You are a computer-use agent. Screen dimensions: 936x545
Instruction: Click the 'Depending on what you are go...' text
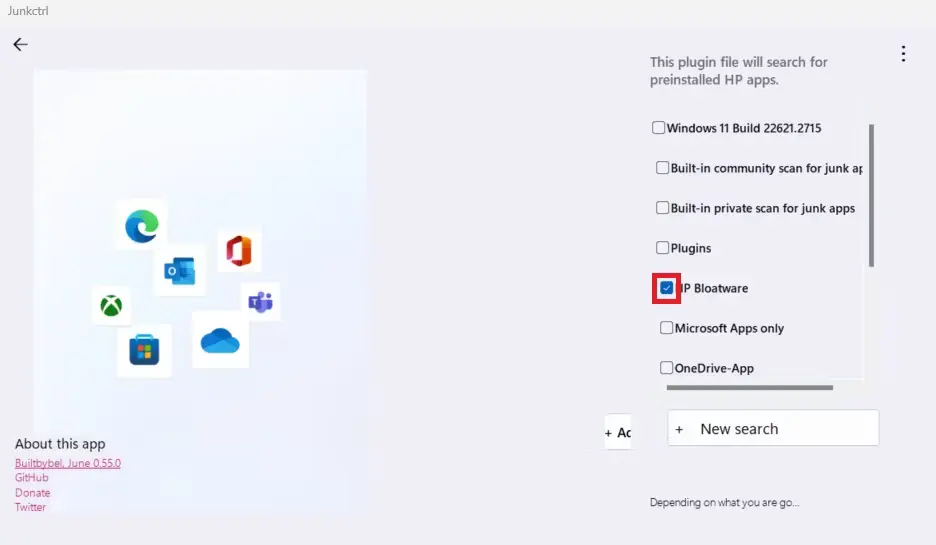coord(724,503)
